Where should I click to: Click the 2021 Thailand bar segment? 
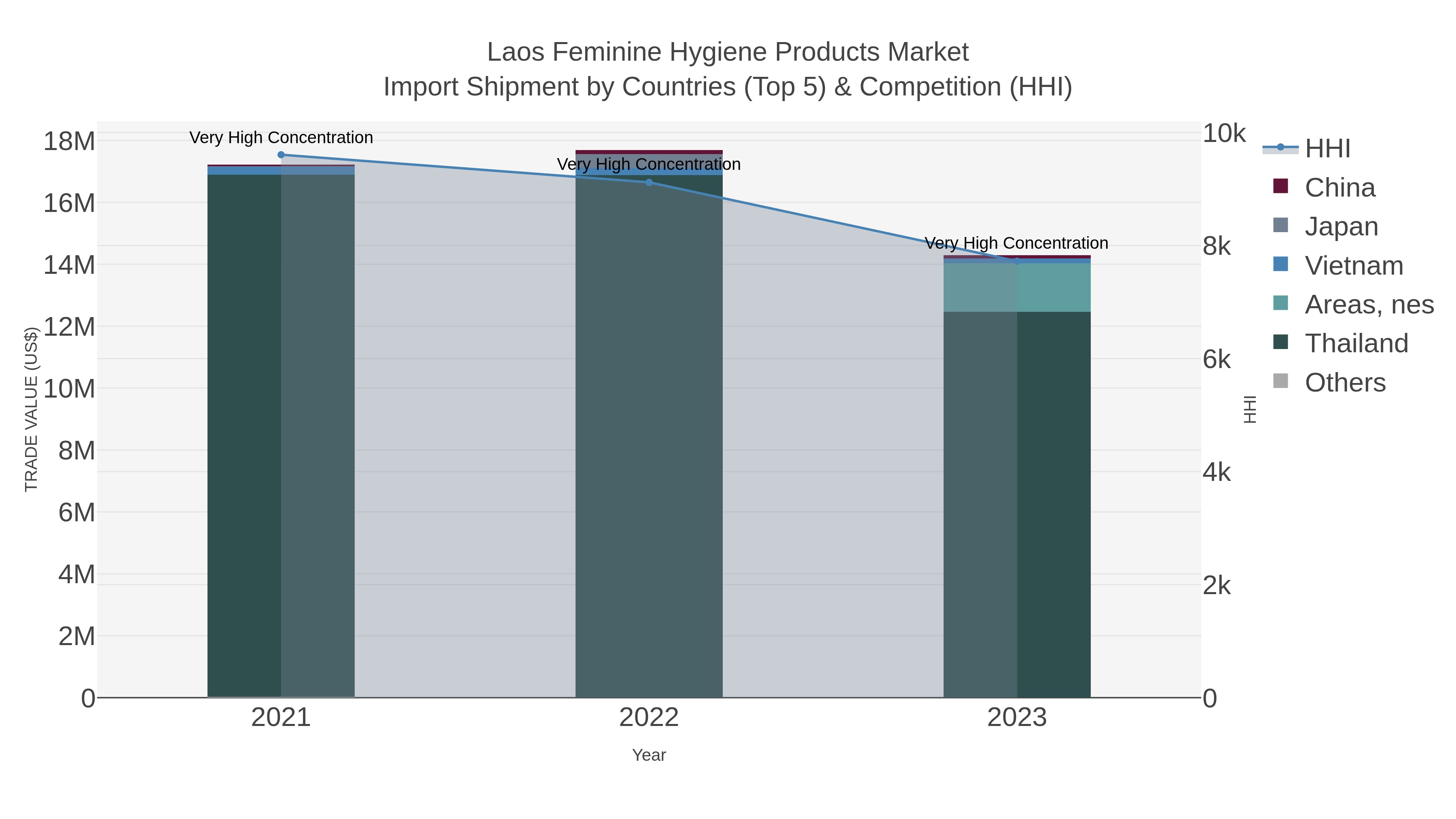(281, 436)
